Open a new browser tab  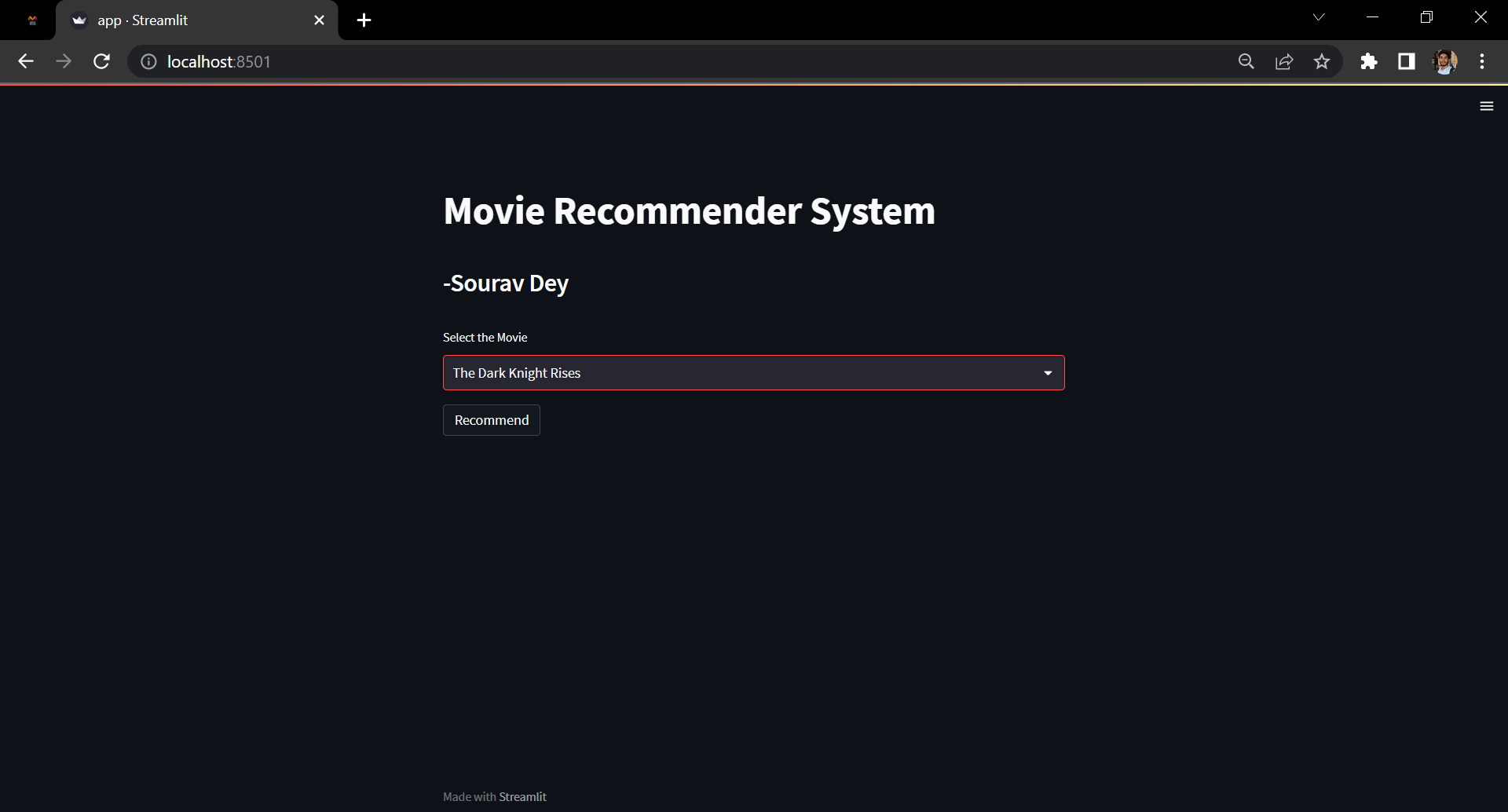pos(363,20)
